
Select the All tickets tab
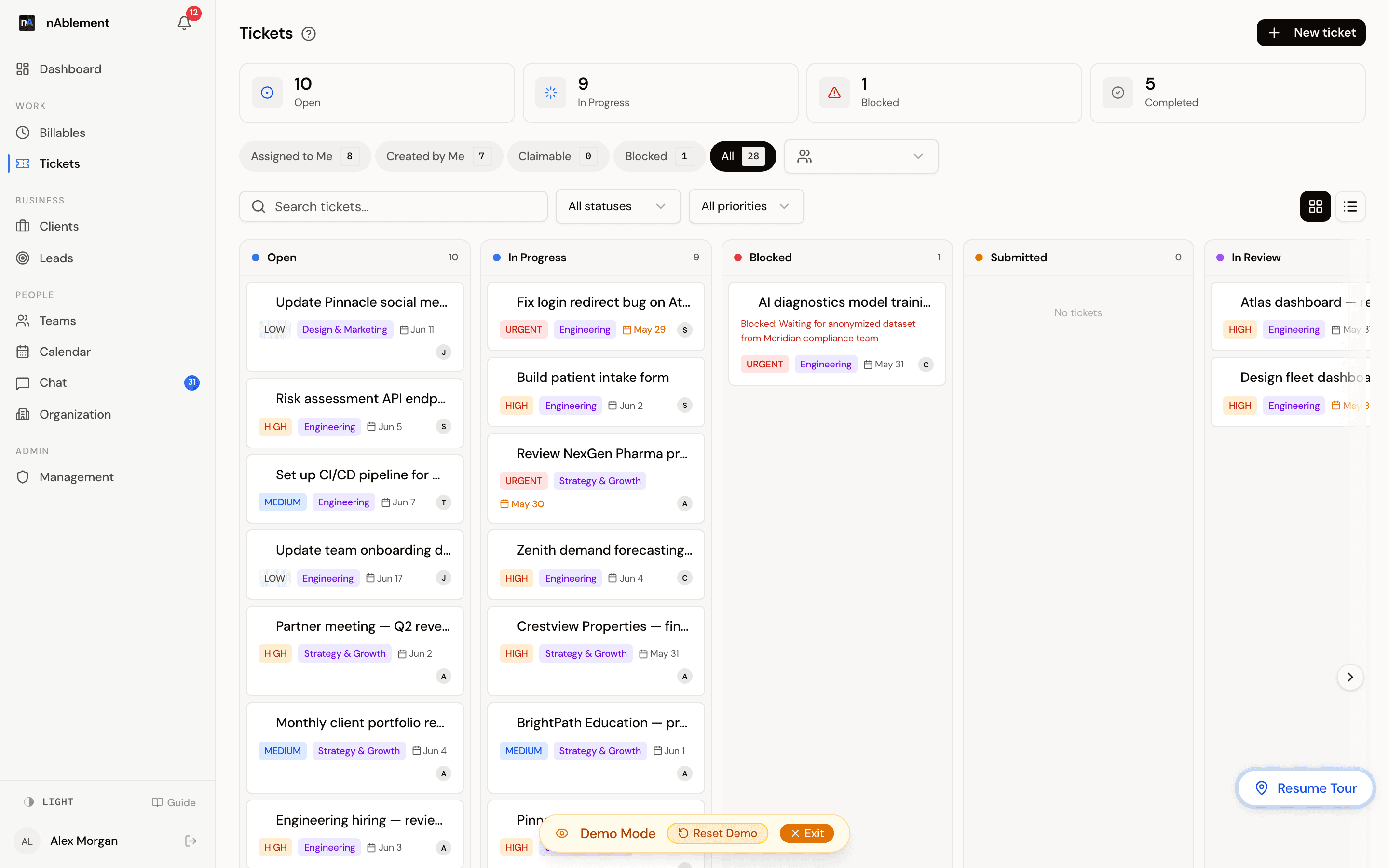pos(743,156)
